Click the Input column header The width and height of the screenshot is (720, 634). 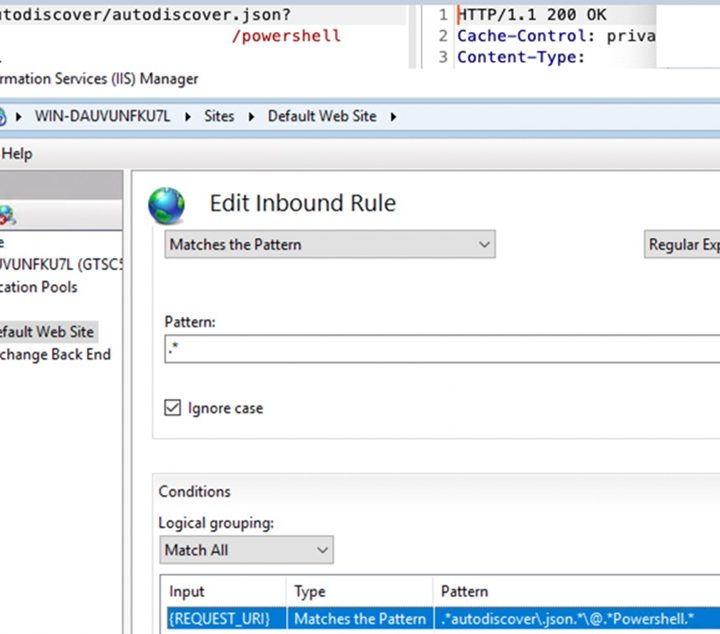pyautogui.click(x=186, y=591)
